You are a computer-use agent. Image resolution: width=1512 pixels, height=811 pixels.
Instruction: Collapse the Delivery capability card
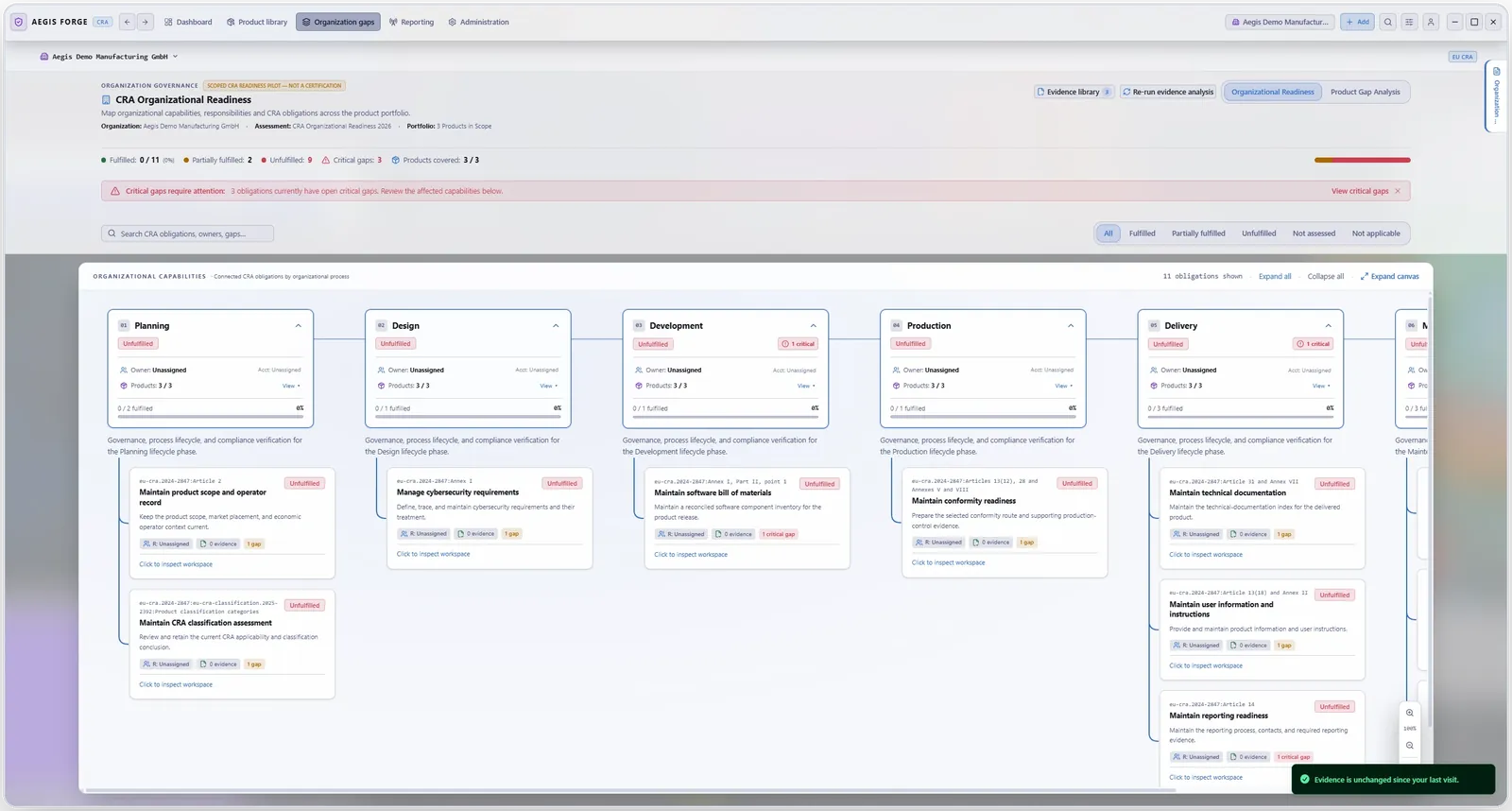pyautogui.click(x=1328, y=326)
